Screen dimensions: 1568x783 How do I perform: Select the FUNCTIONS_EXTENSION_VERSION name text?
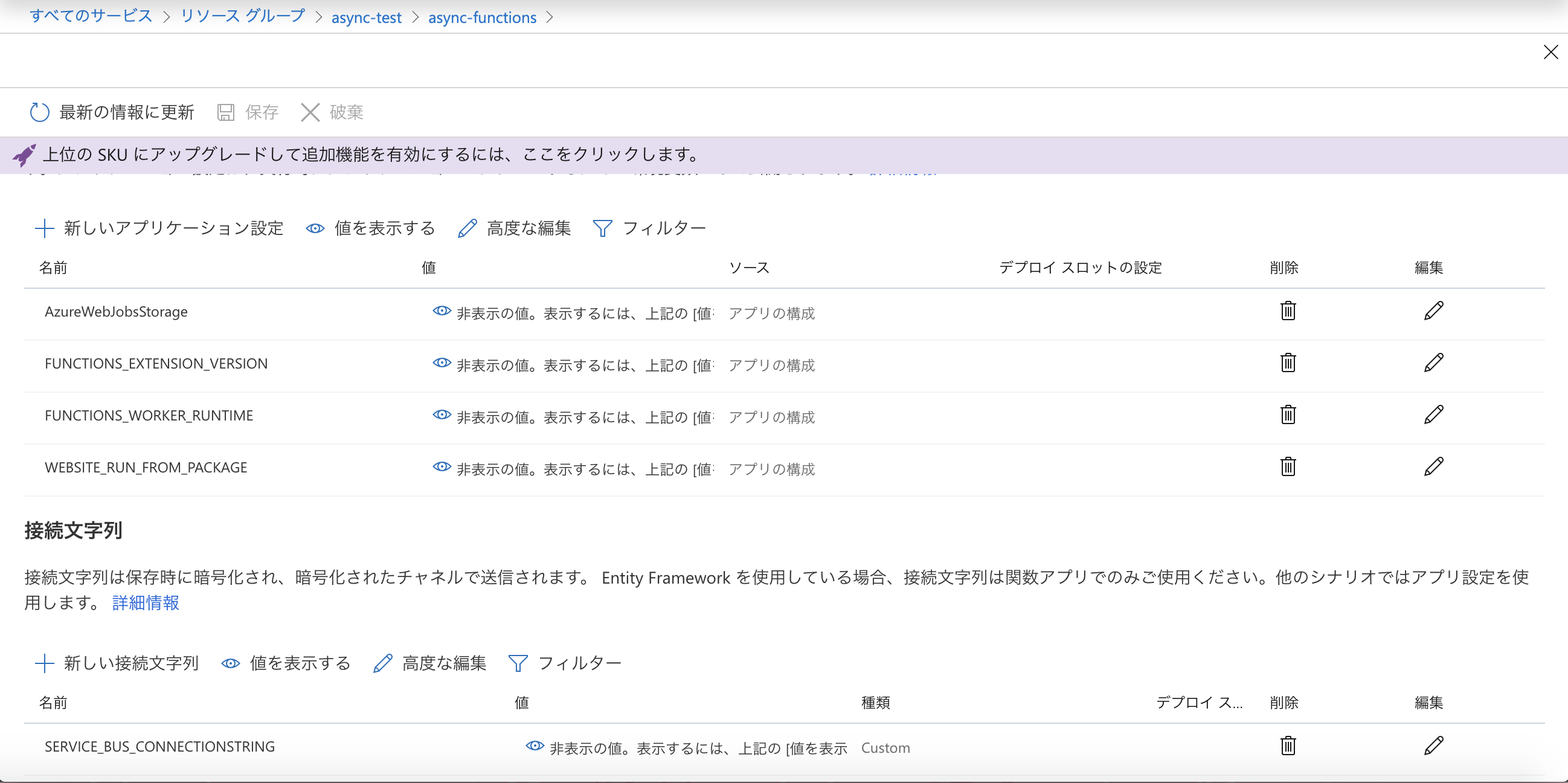click(x=156, y=364)
